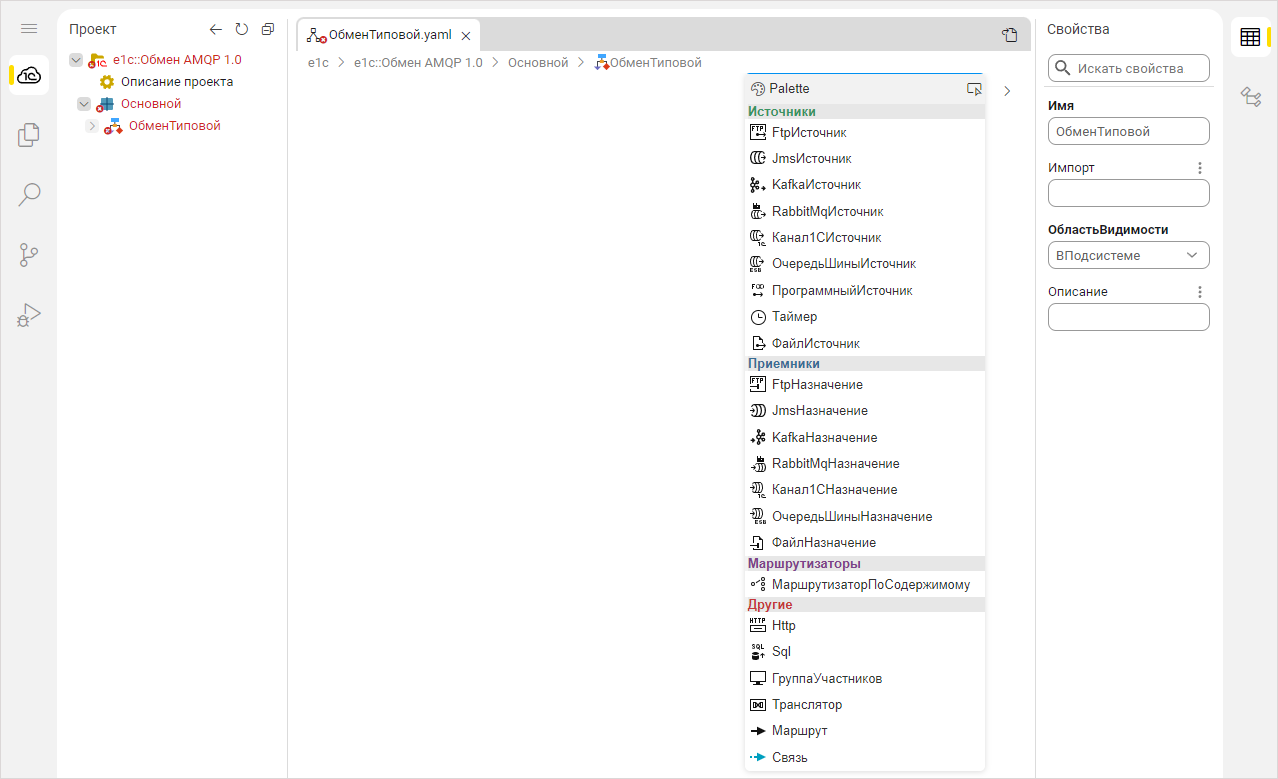Open Описание проекта in the tree

point(177,82)
